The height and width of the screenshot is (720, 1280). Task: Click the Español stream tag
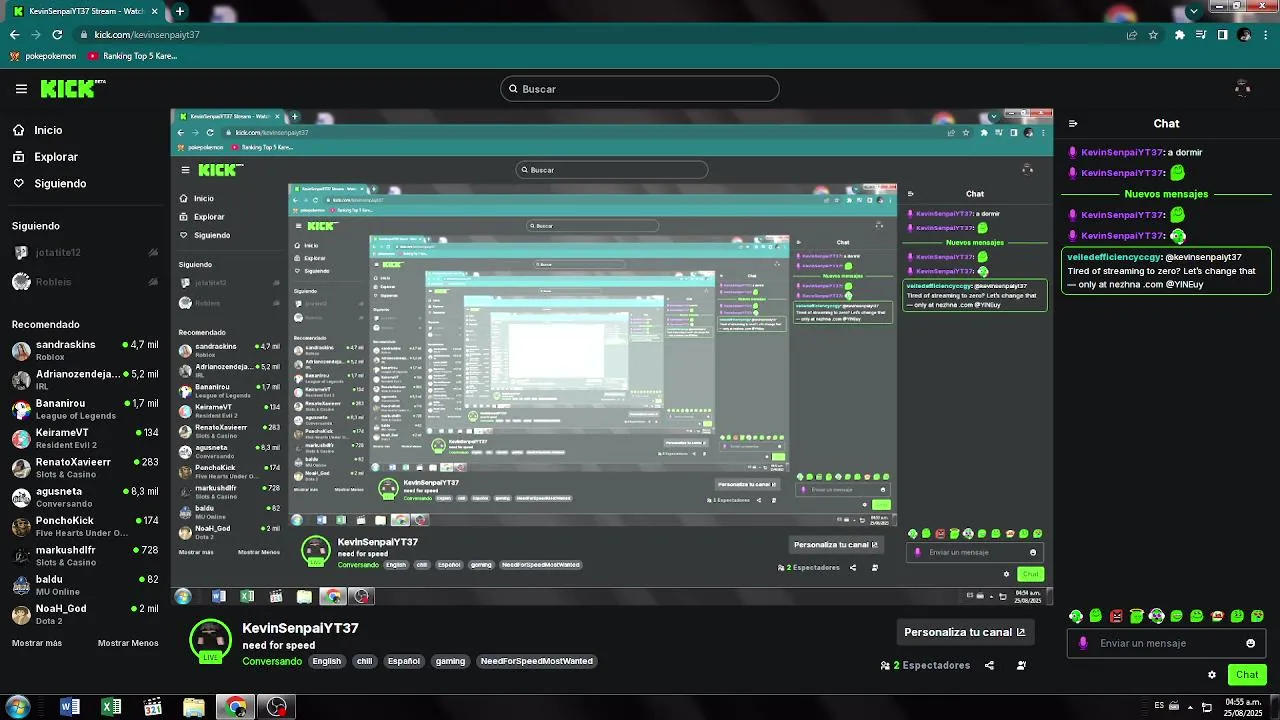(x=404, y=661)
